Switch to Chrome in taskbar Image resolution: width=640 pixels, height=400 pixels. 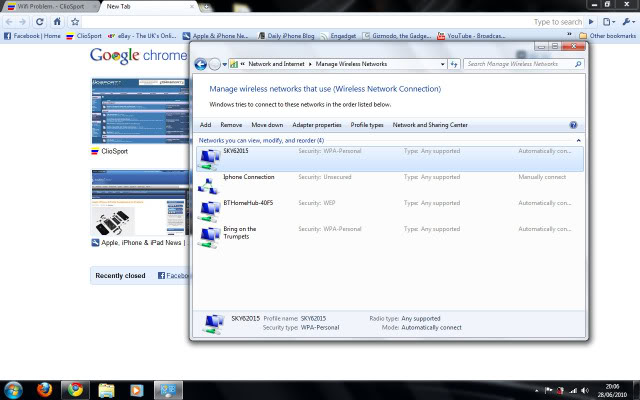(75, 390)
